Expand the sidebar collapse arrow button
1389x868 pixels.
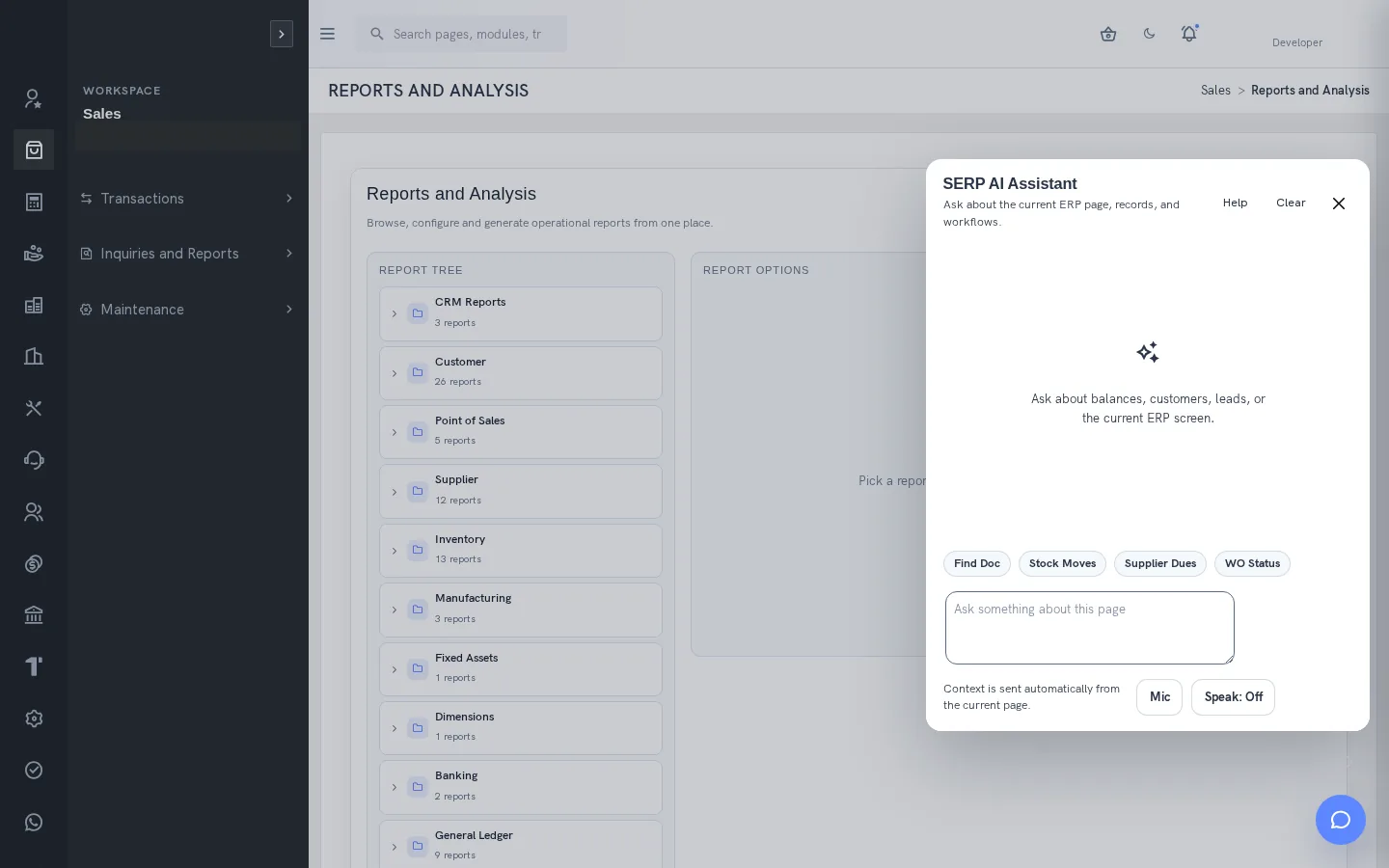tap(282, 34)
